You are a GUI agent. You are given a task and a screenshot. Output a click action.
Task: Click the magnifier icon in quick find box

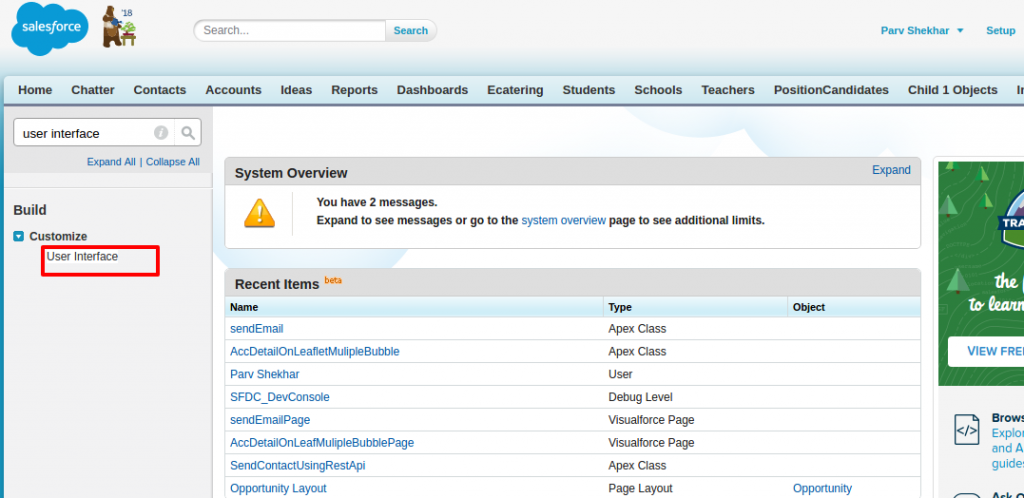pyautogui.click(x=188, y=133)
